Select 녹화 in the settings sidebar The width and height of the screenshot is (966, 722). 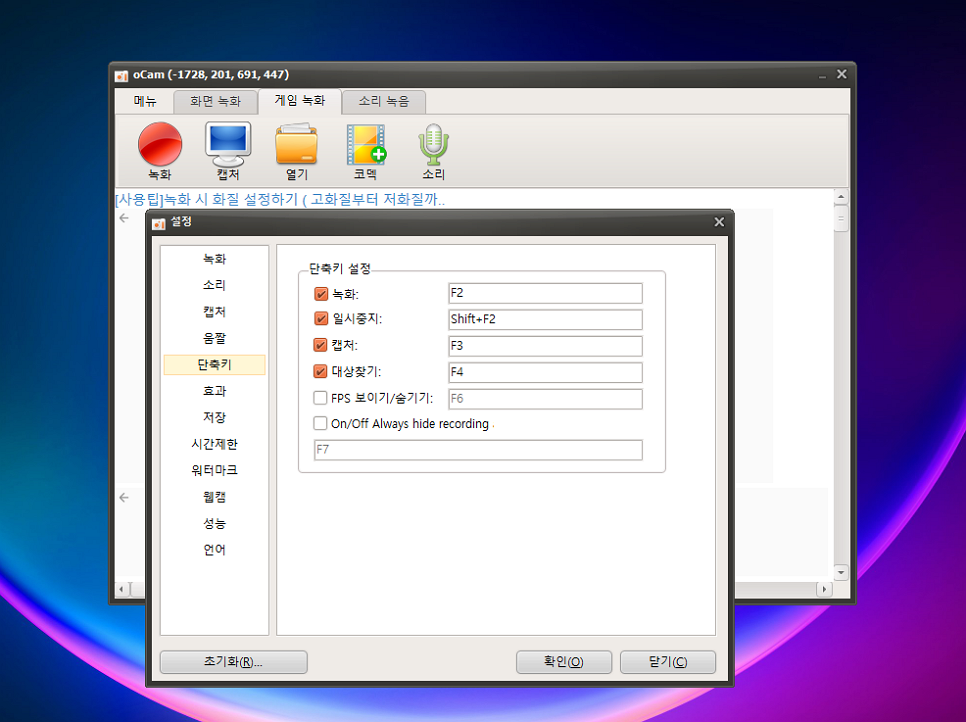point(214,259)
